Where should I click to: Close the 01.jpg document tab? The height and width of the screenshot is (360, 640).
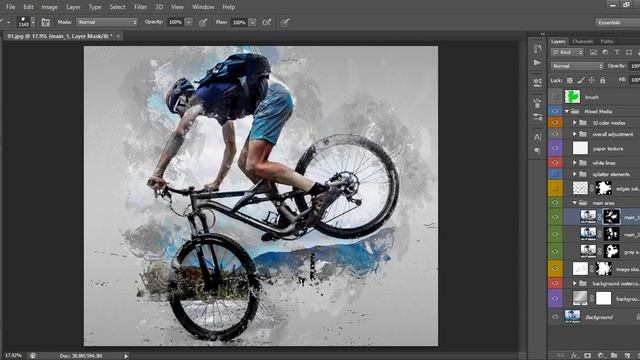[118, 36]
